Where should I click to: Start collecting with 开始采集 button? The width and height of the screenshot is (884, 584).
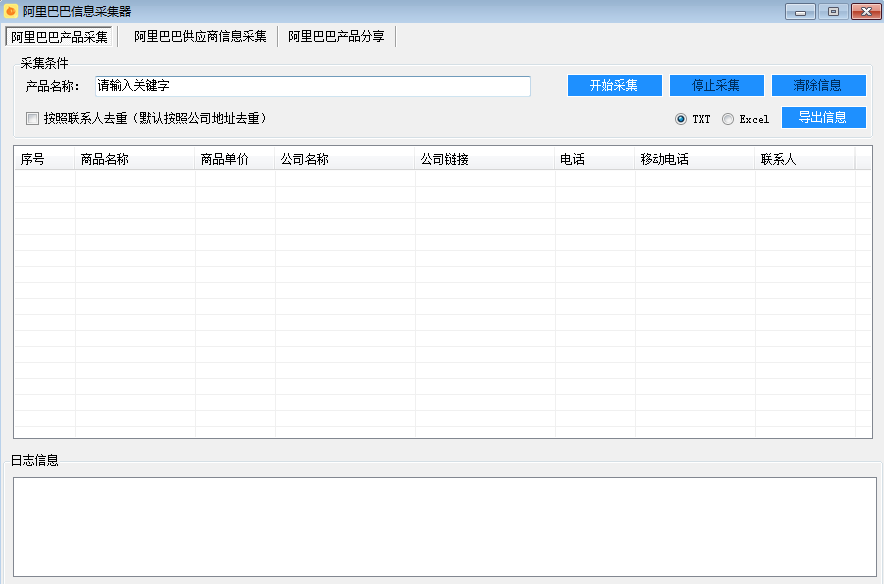615,86
